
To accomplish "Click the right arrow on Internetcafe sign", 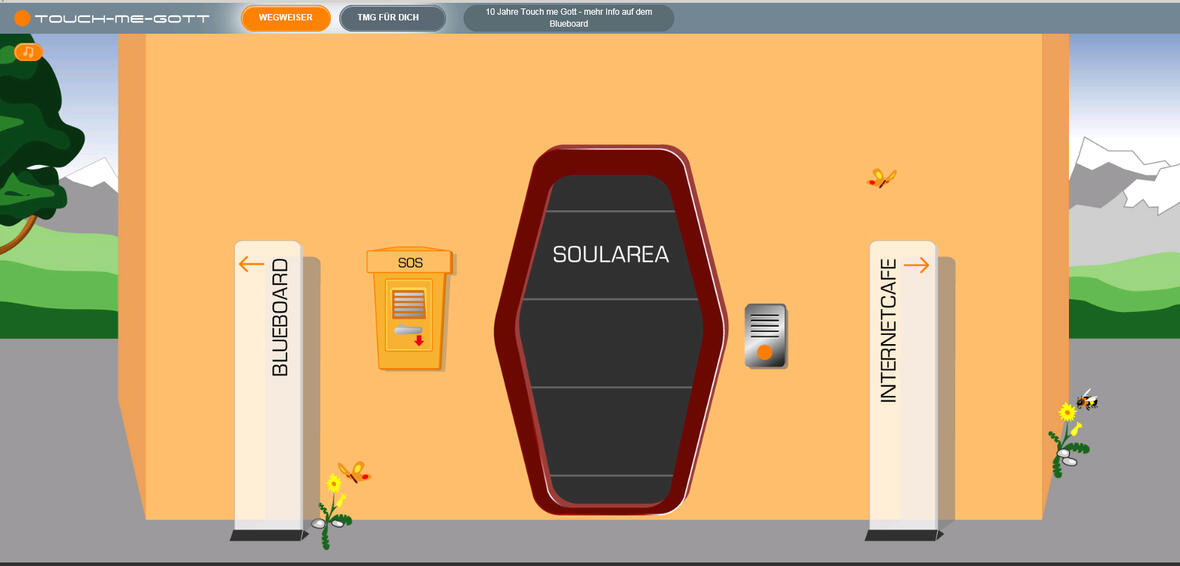I will coord(916,265).
